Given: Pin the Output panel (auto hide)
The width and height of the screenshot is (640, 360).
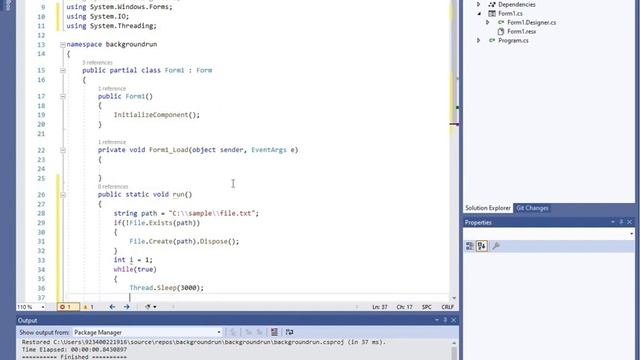Looking at the screenshot, I should [x=445, y=320].
